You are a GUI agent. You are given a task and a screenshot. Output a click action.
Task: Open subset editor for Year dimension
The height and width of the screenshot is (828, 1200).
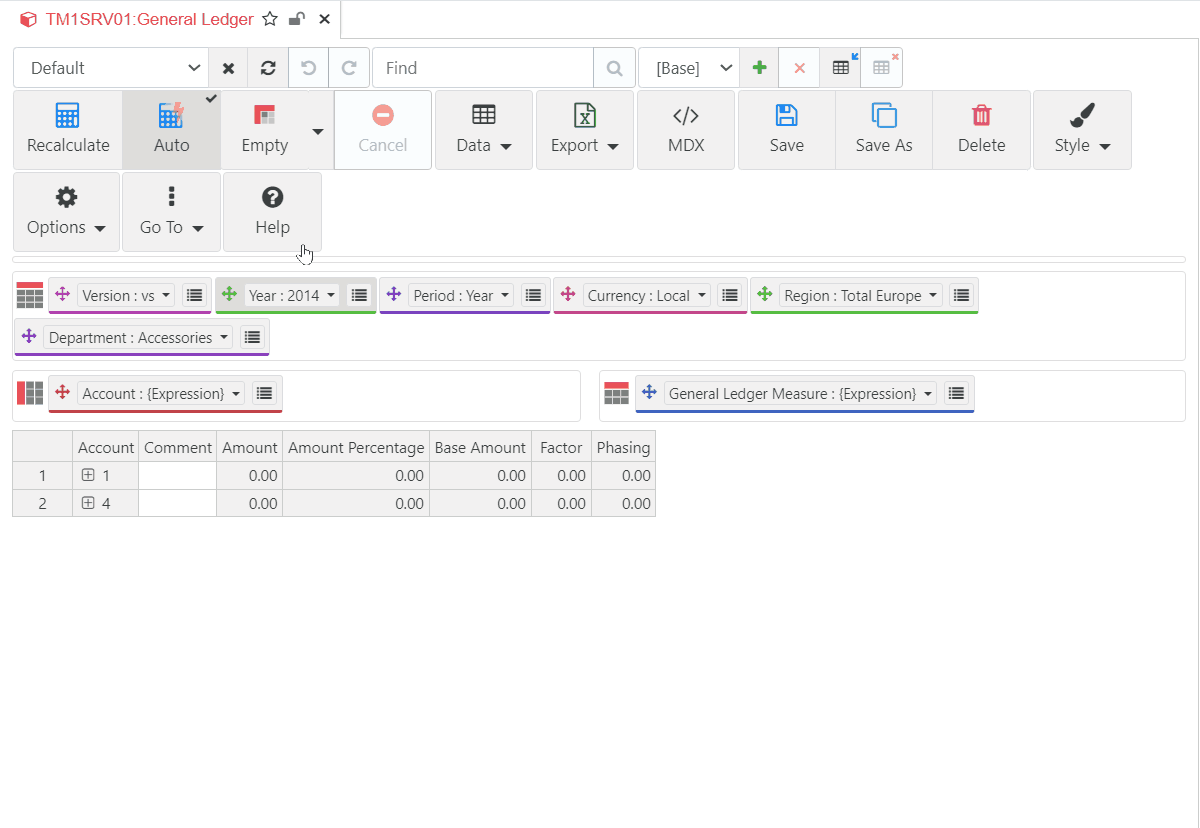[360, 295]
